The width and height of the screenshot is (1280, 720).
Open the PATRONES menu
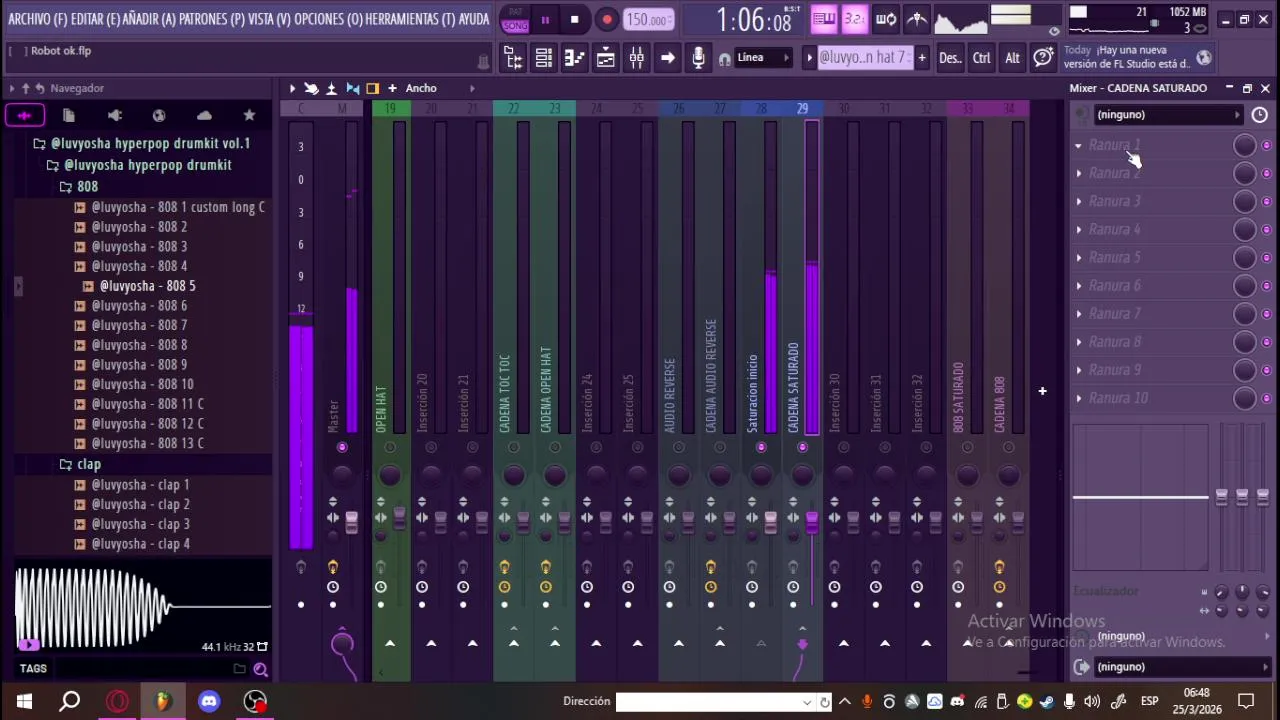[x=211, y=19]
